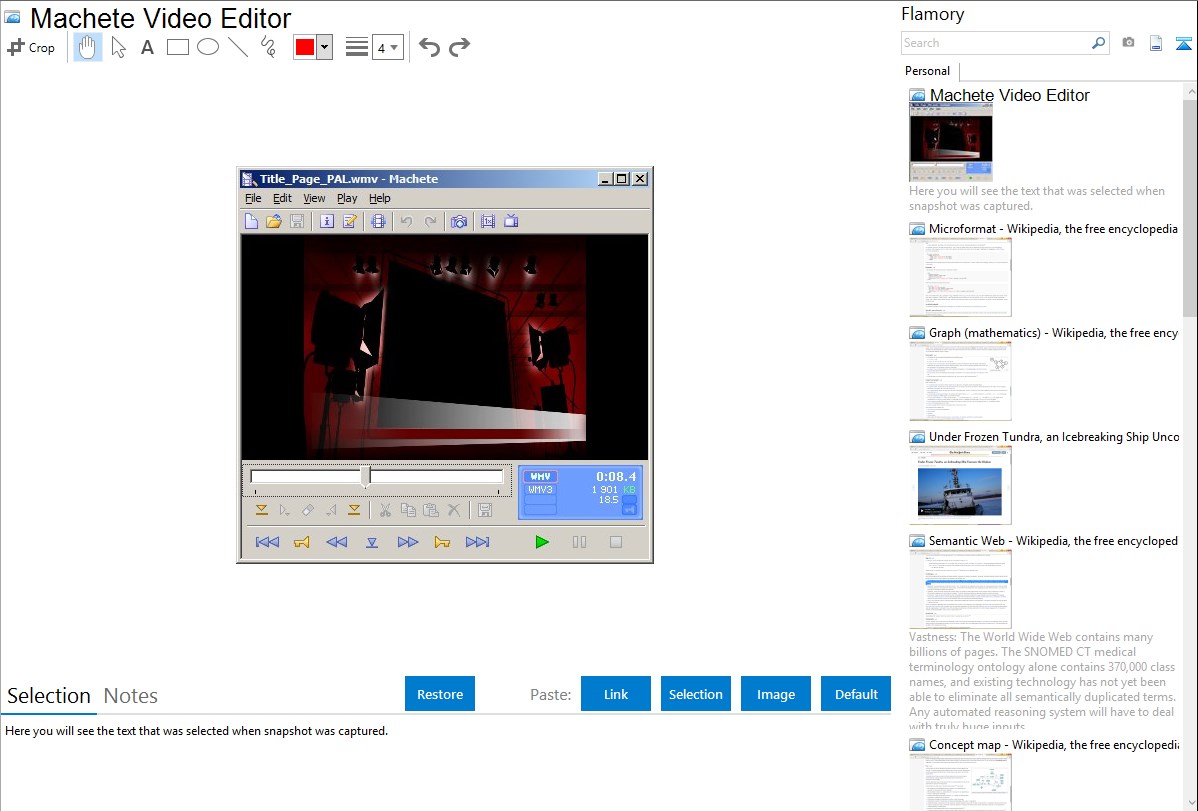Choose the text annotation tool
The image size is (1198, 811).
(147, 47)
